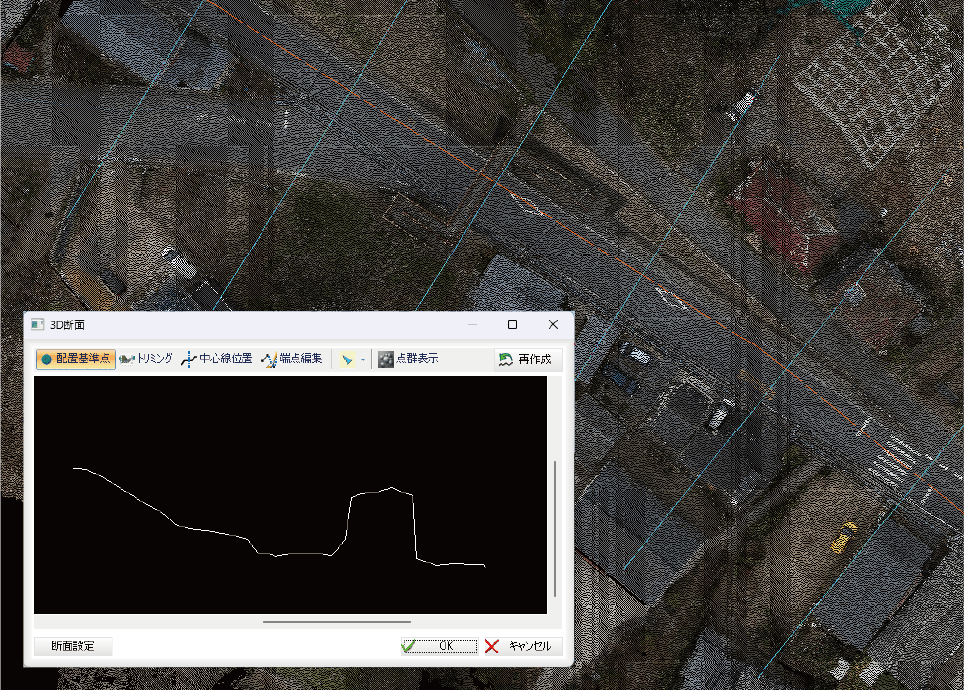Viewport: 964px width, 692px height.
Task: Confirm with the OK button
Action: (x=440, y=646)
